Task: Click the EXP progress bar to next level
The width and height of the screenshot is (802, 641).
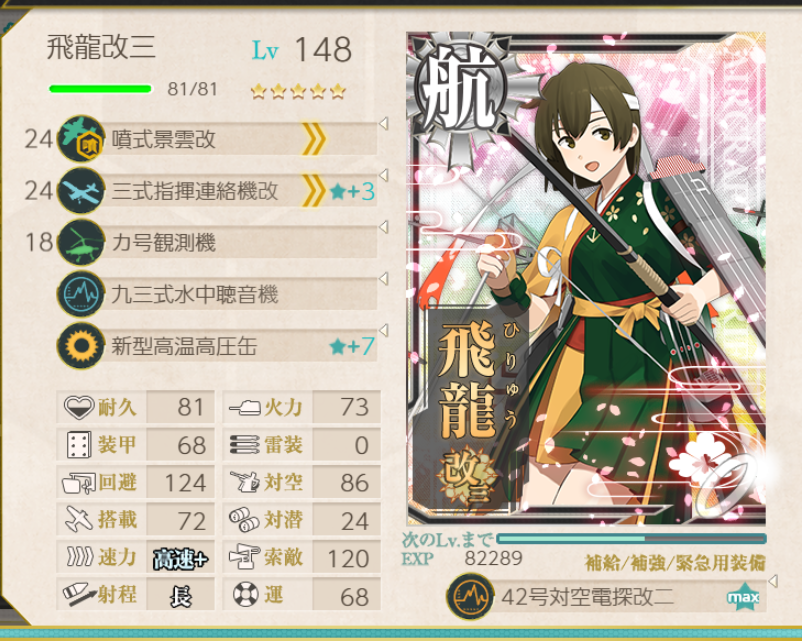Action: pos(631,539)
